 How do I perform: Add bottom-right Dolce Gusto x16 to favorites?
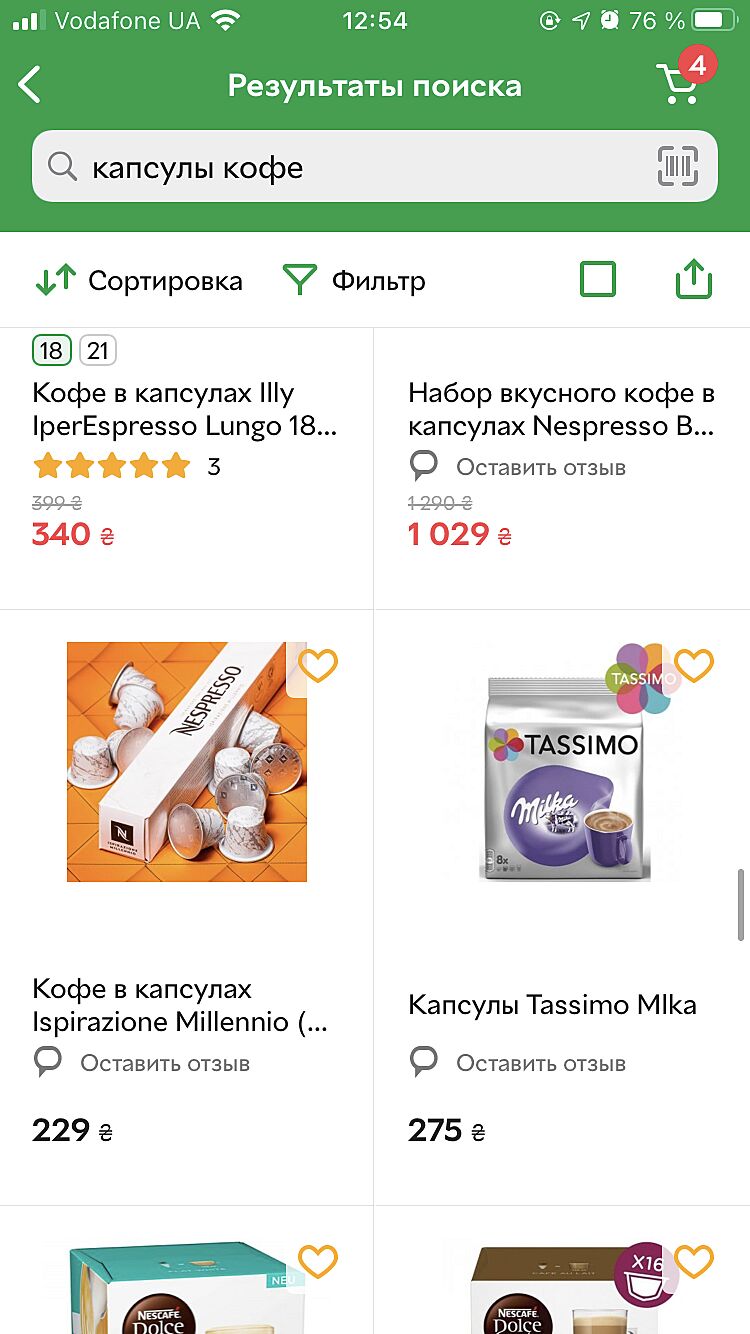pyautogui.click(x=694, y=1261)
